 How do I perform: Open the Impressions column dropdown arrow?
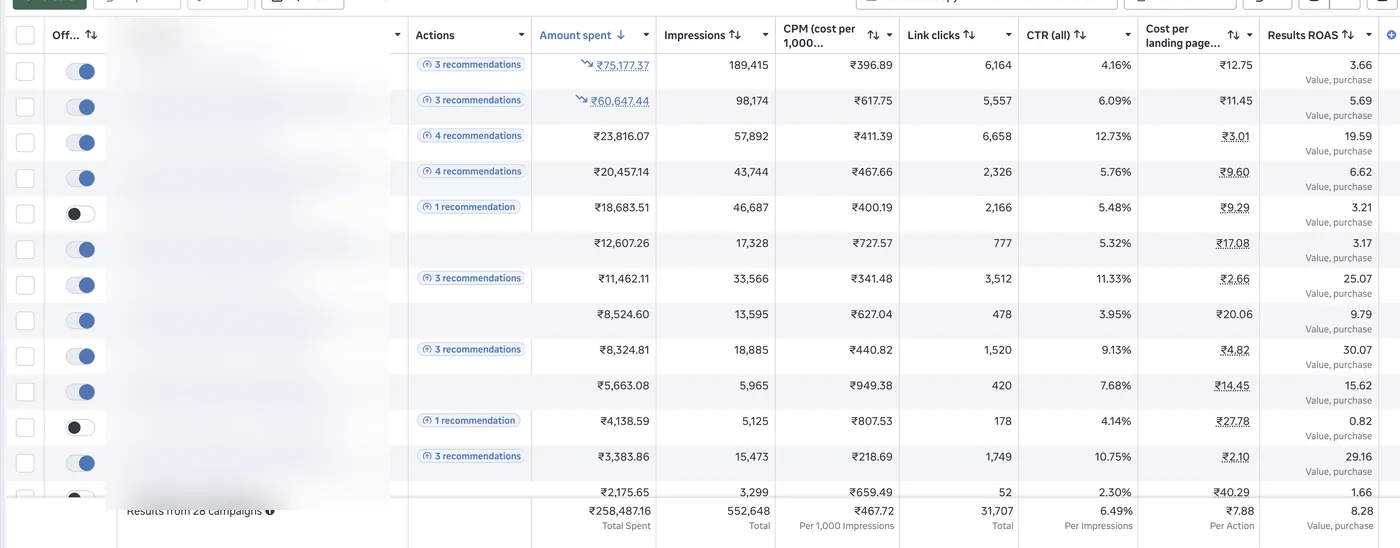tap(764, 35)
